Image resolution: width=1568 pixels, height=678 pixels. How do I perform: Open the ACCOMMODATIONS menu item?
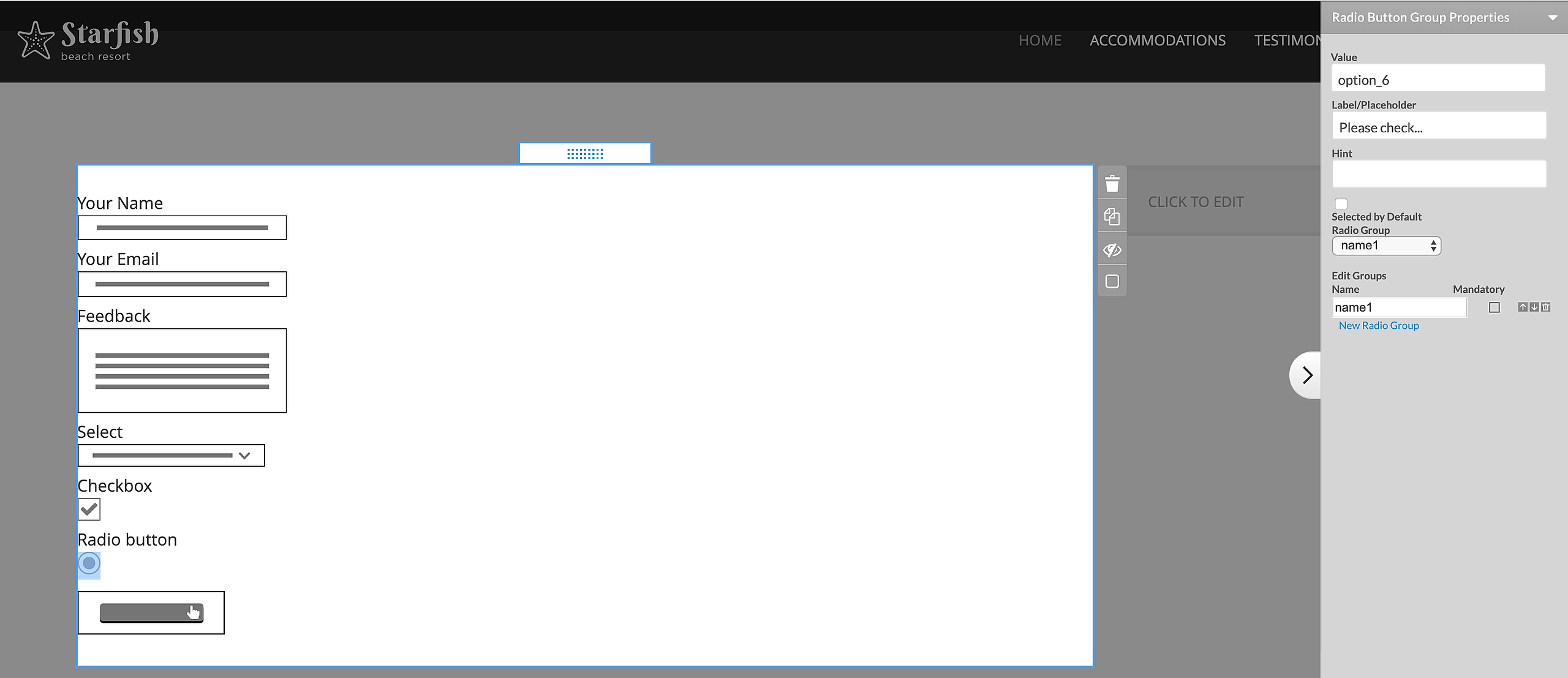1157,40
